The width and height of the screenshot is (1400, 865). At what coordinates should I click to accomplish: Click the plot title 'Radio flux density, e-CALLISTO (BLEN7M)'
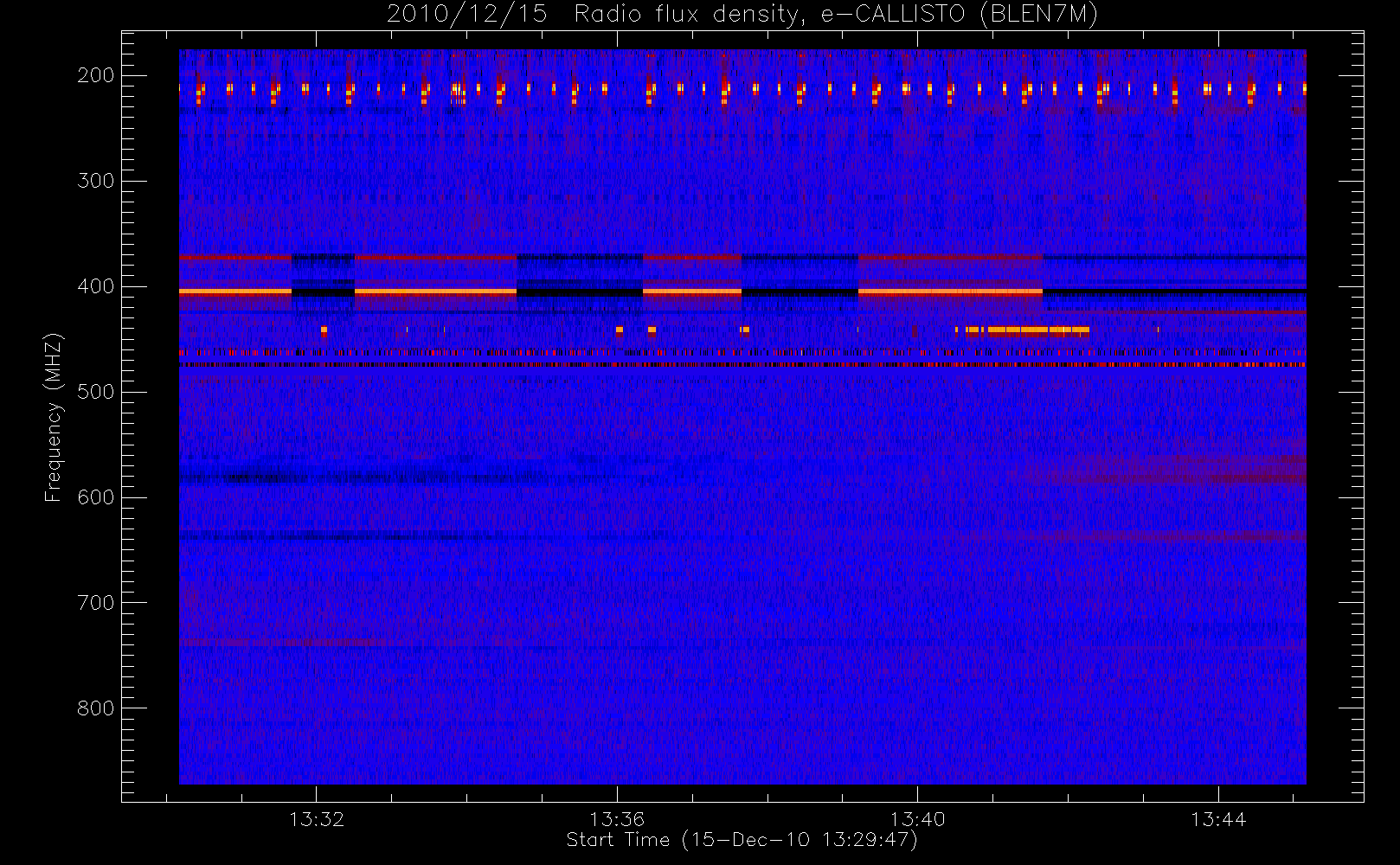[835, 15]
